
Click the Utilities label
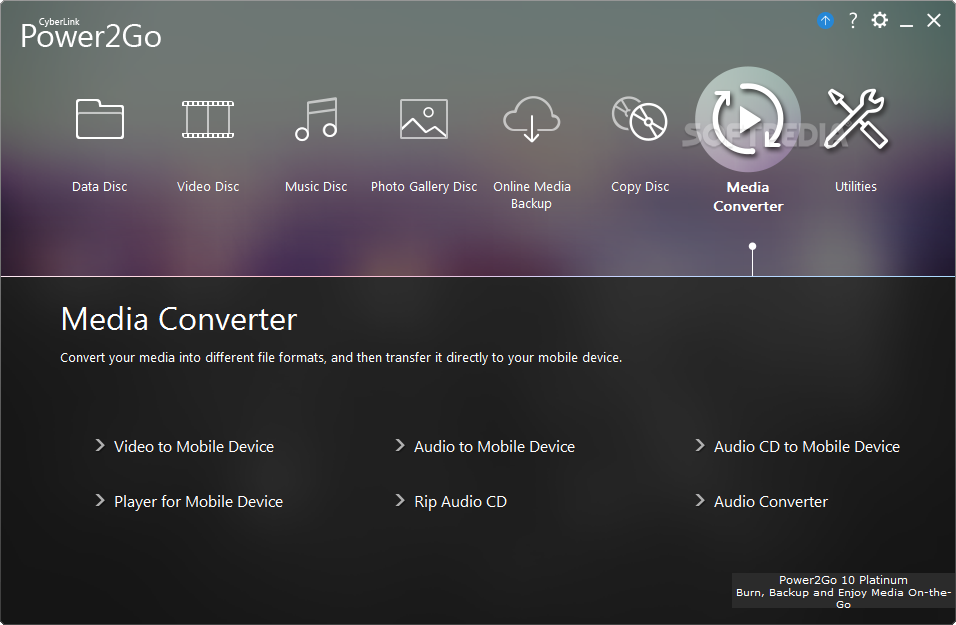click(856, 187)
